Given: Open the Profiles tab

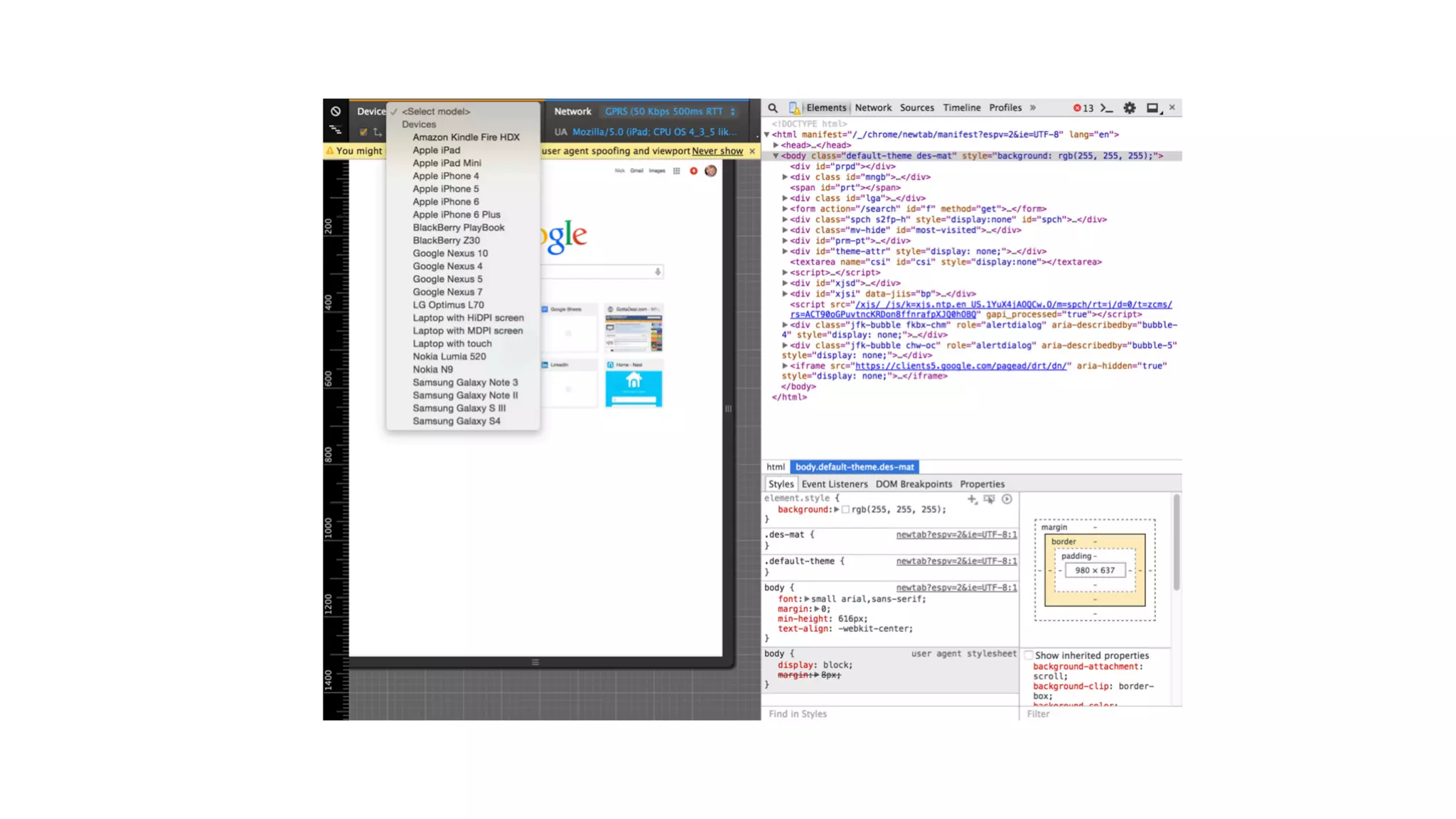Looking at the screenshot, I should (1005, 108).
